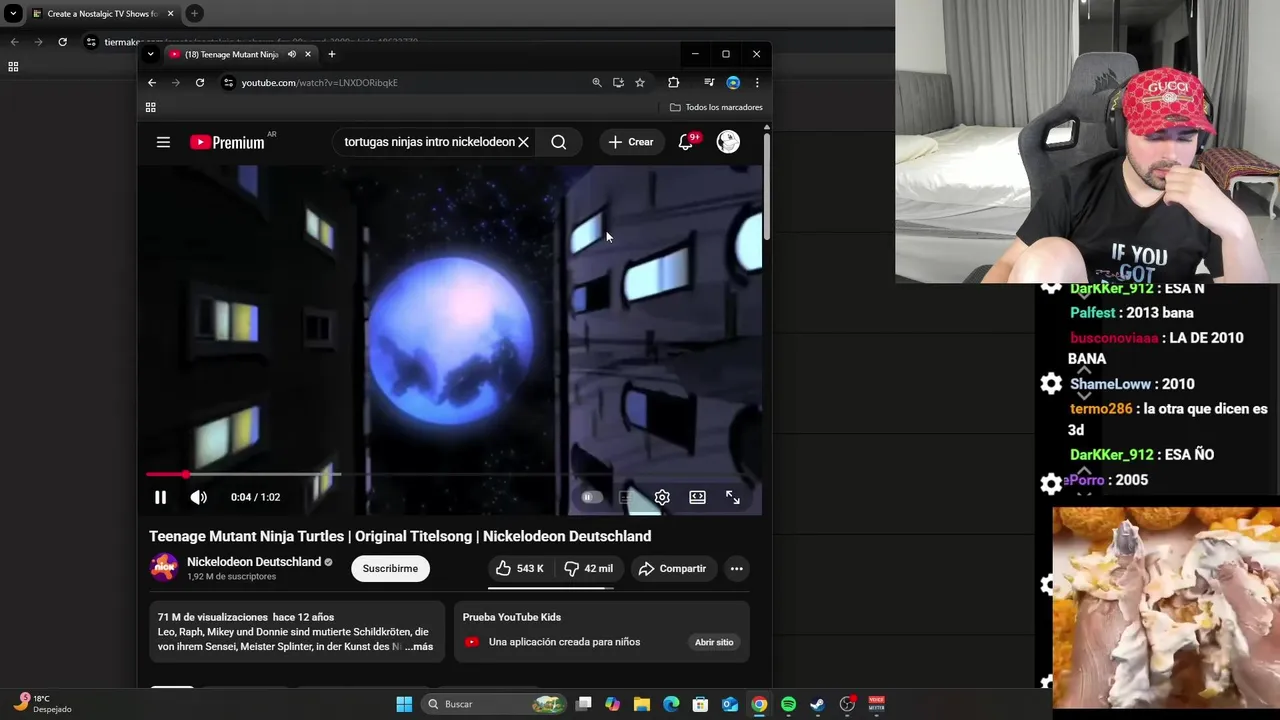This screenshot has height=720, width=1280.
Task: Share the video via Compartir
Action: coord(673,568)
